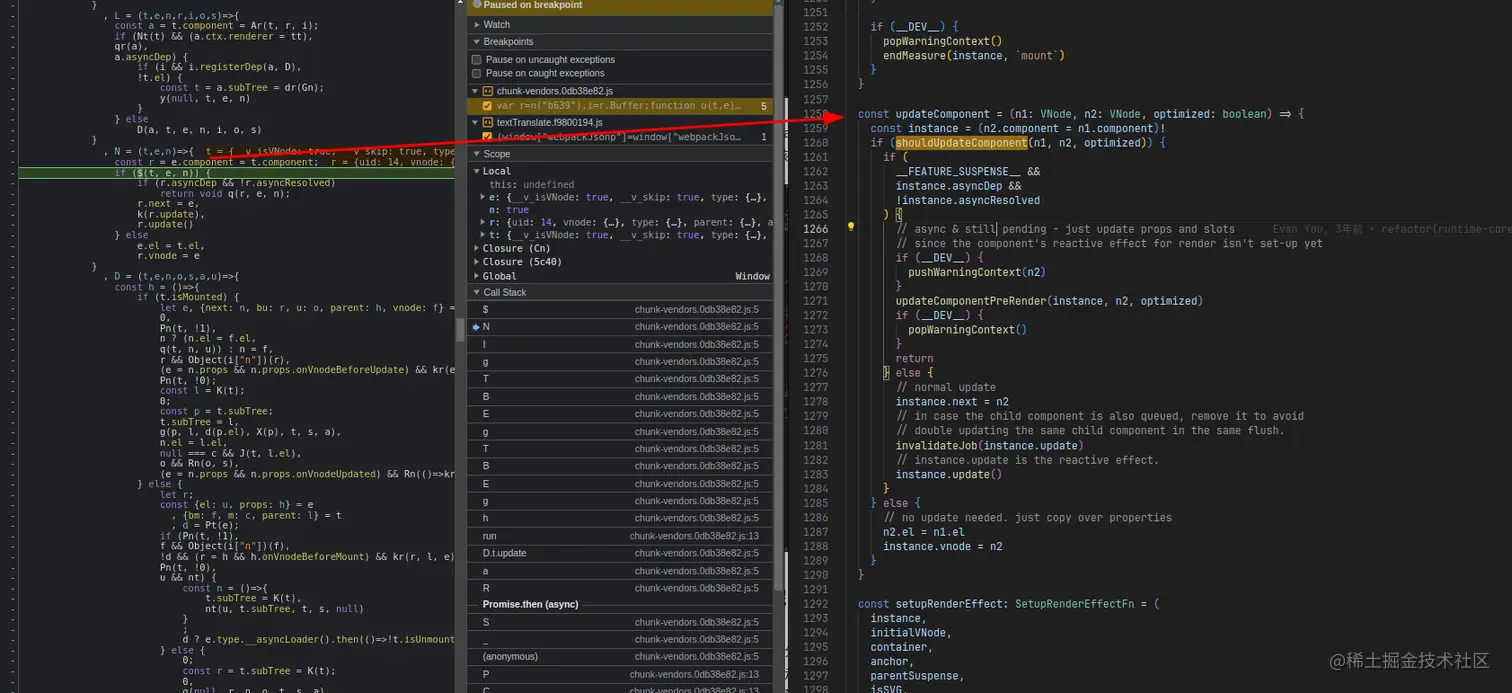Select the D.t.update call stack frame
This screenshot has width=1512, height=693.
(620, 553)
